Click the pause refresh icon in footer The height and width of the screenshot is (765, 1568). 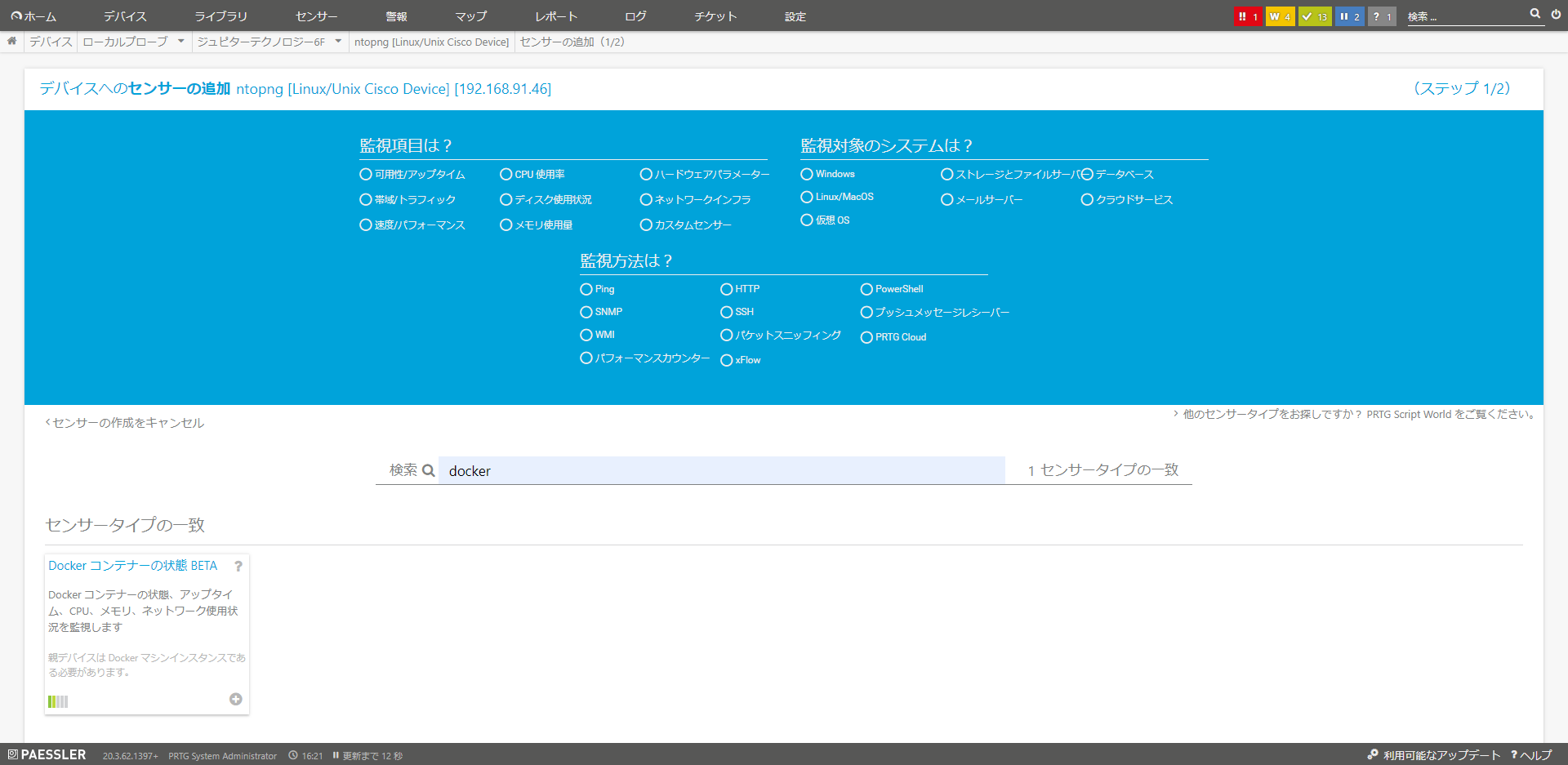(336, 755)
